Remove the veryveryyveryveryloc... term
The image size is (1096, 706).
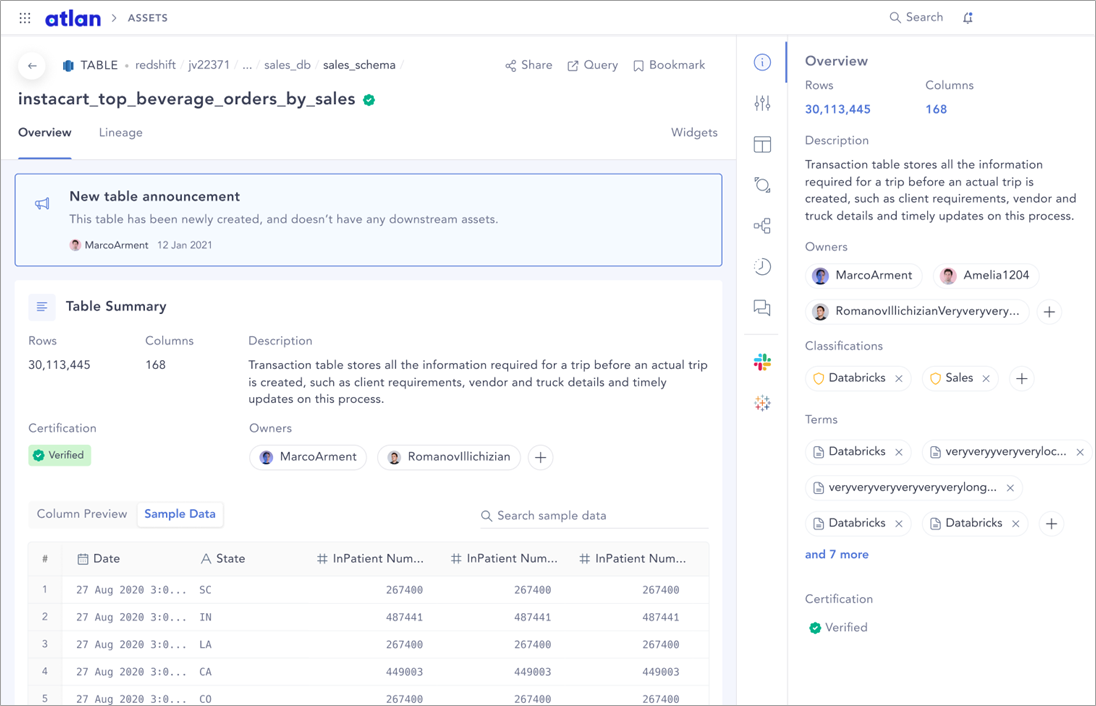pos(1080,452)
